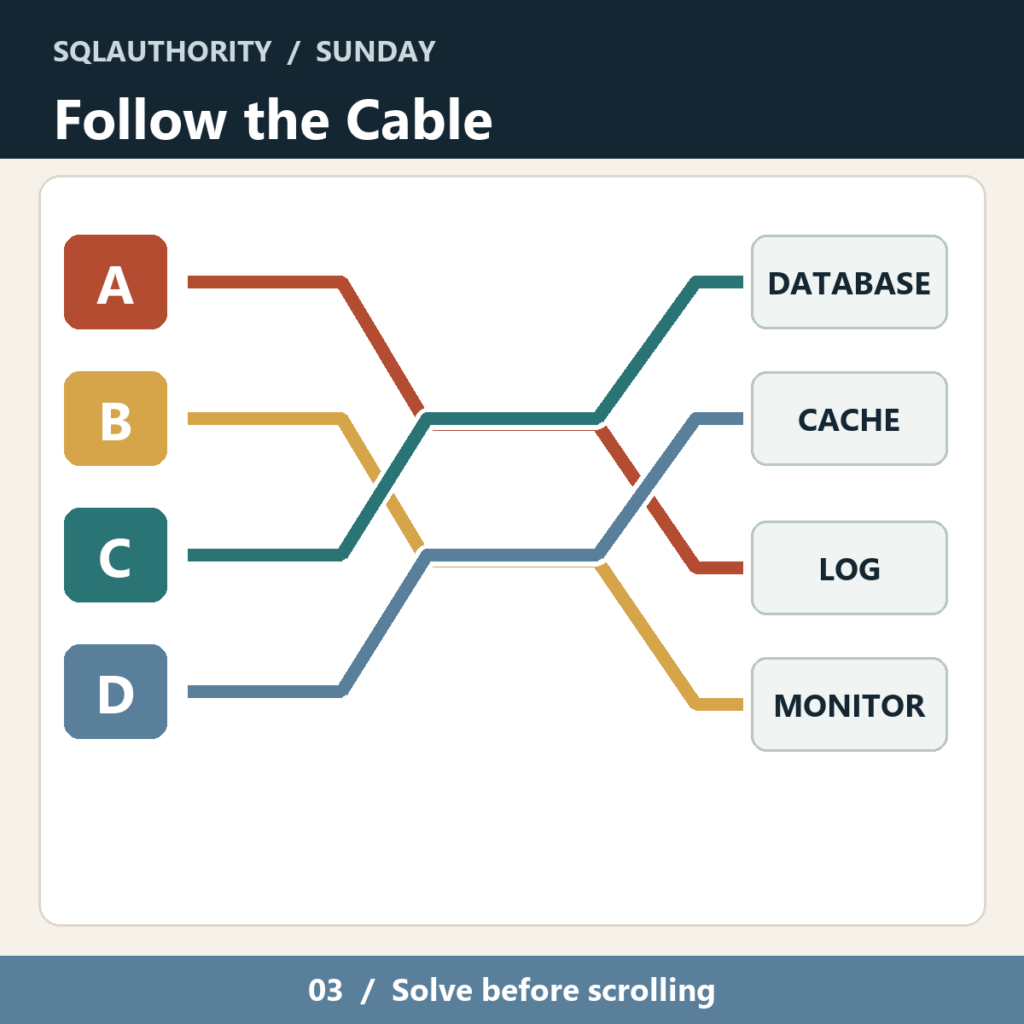Select the CACHE destination box
1024x1024 pixels.
849,419
